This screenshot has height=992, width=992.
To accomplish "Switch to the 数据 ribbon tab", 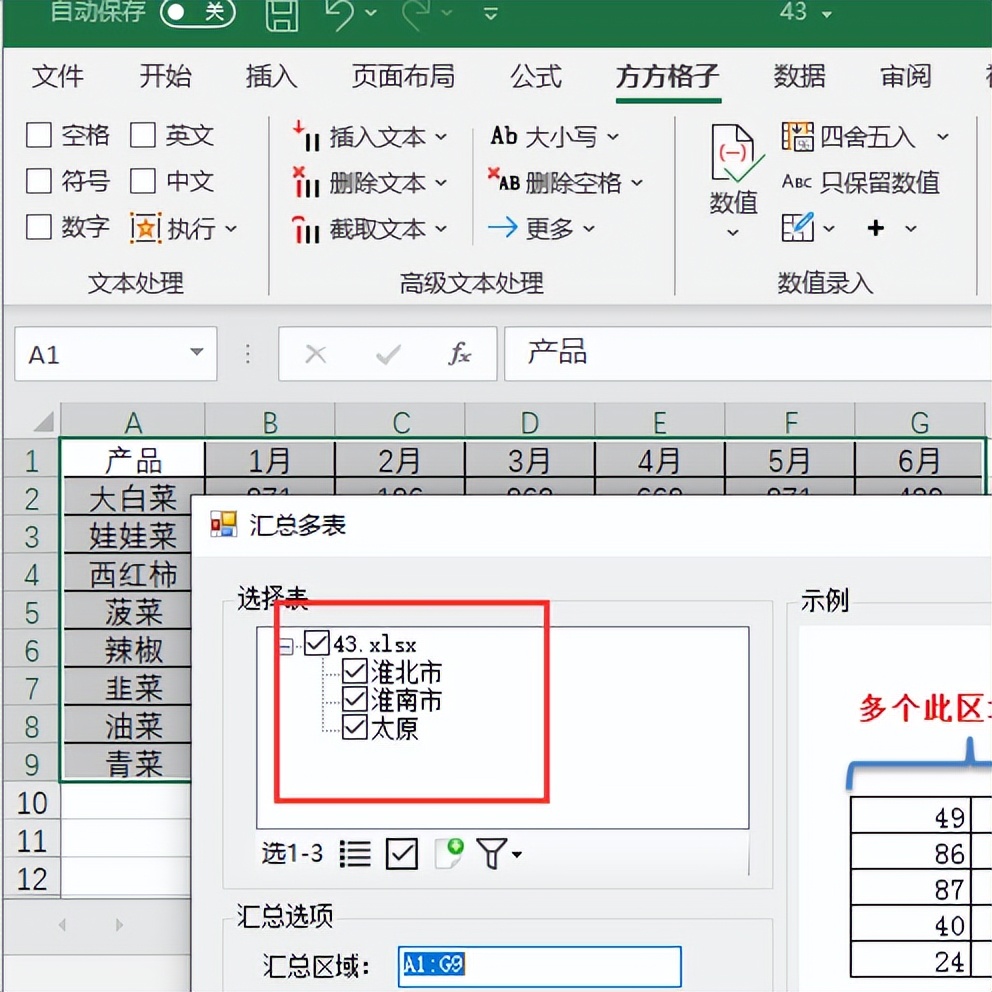I will 799,77.
